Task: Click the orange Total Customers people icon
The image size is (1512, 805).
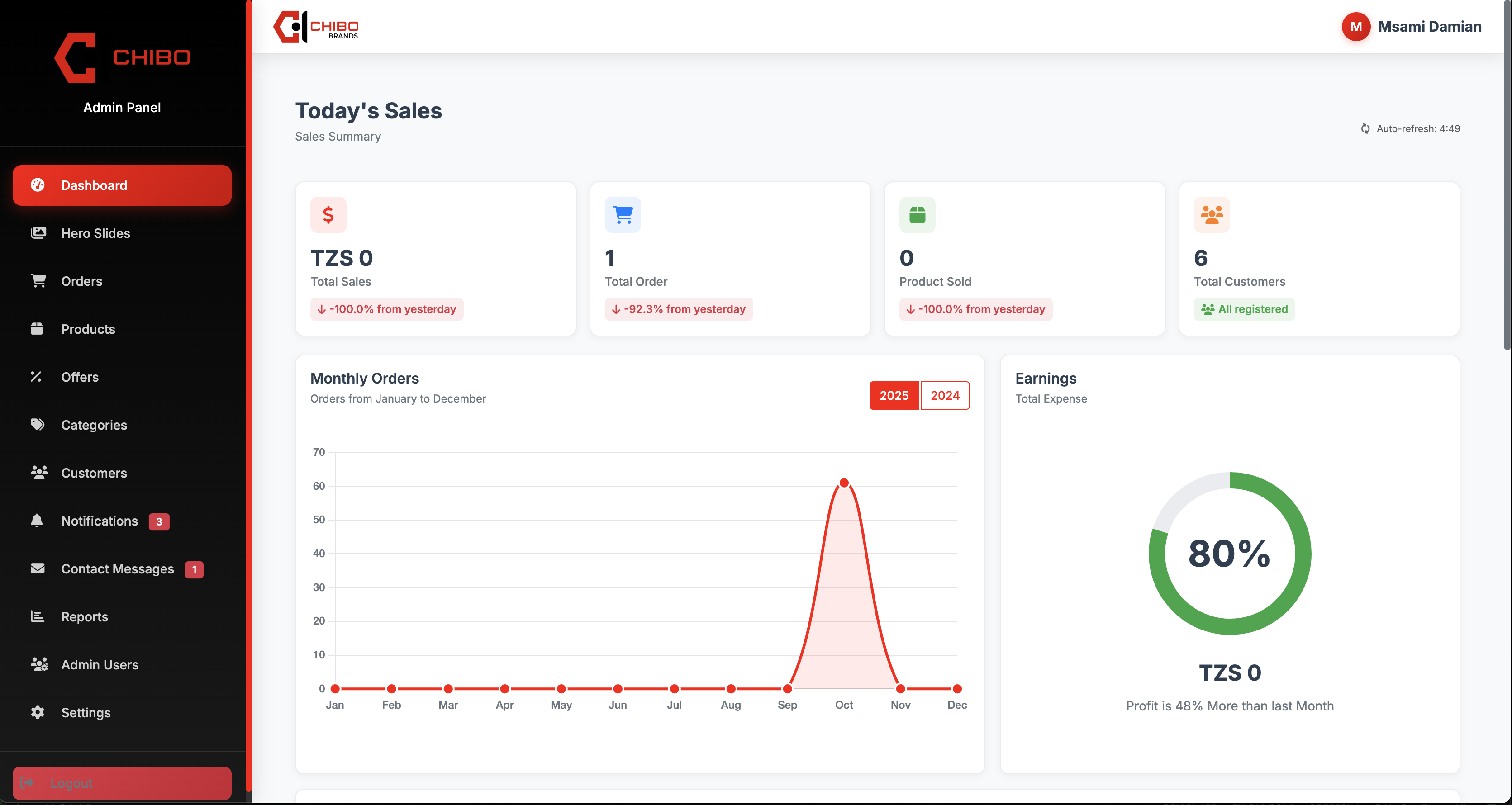Action: click(1212, 215)
